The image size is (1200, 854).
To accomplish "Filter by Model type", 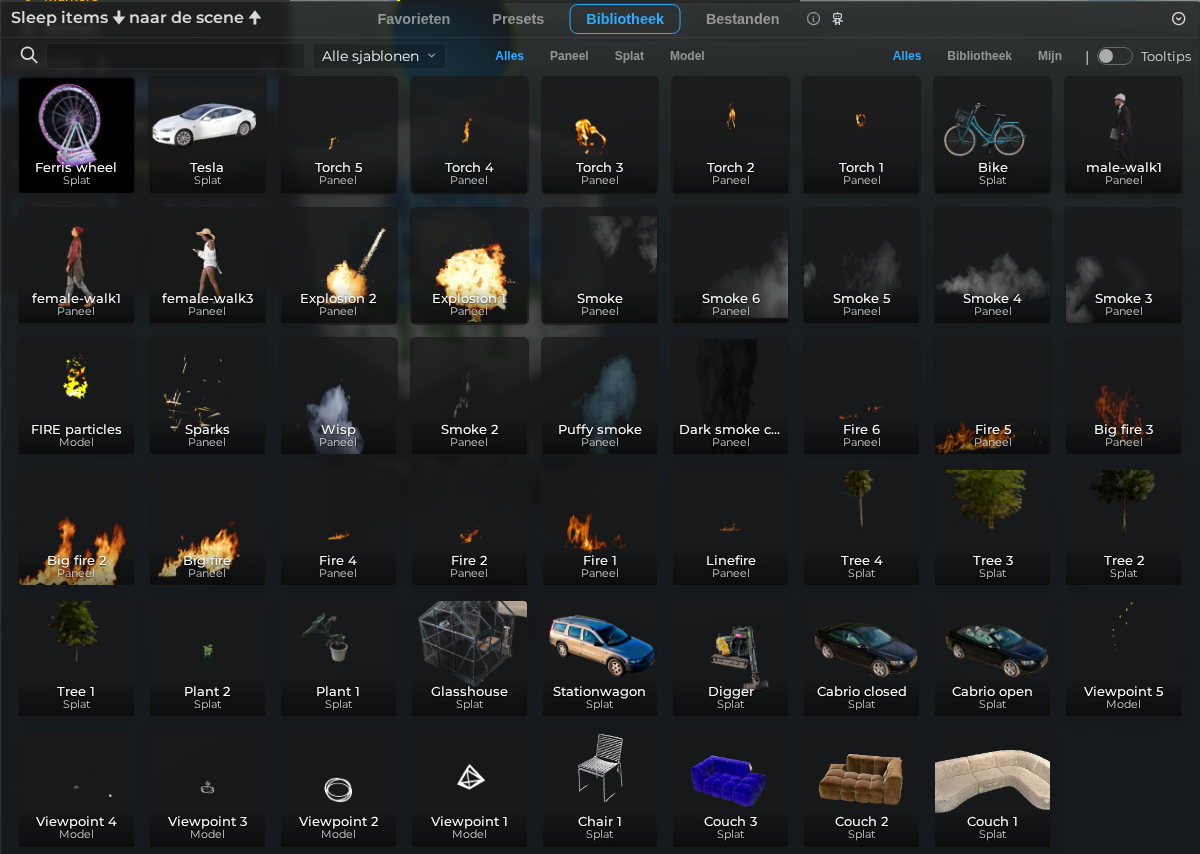I will pyautogui.click(x=687, y=56).
